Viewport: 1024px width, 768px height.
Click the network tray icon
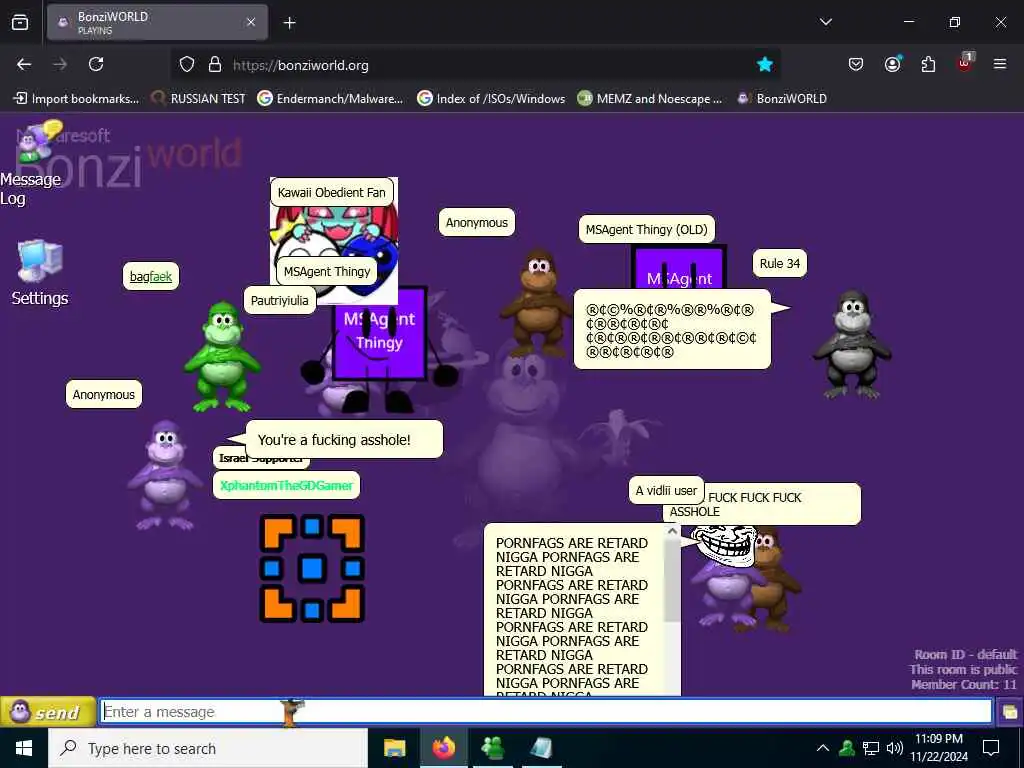(x=871, y=748)
